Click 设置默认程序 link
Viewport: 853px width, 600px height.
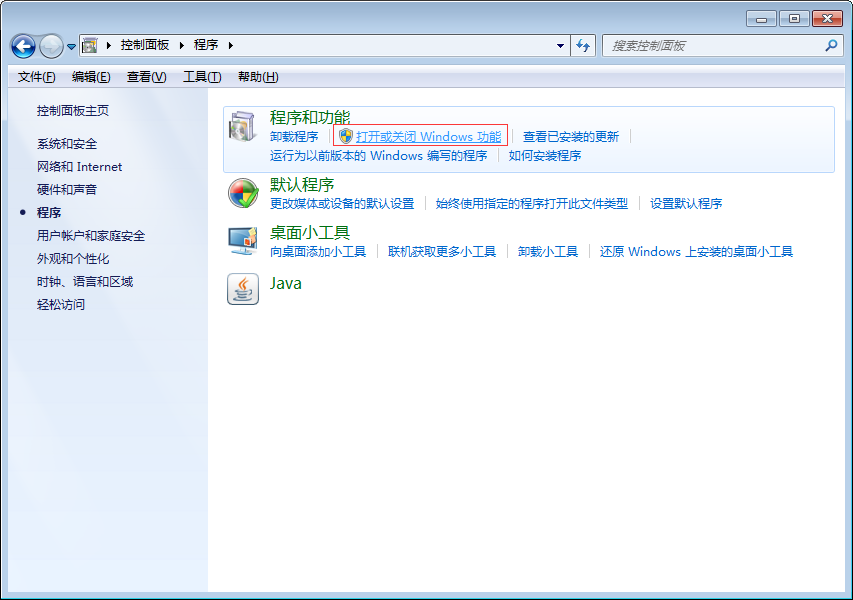(686, 204)
